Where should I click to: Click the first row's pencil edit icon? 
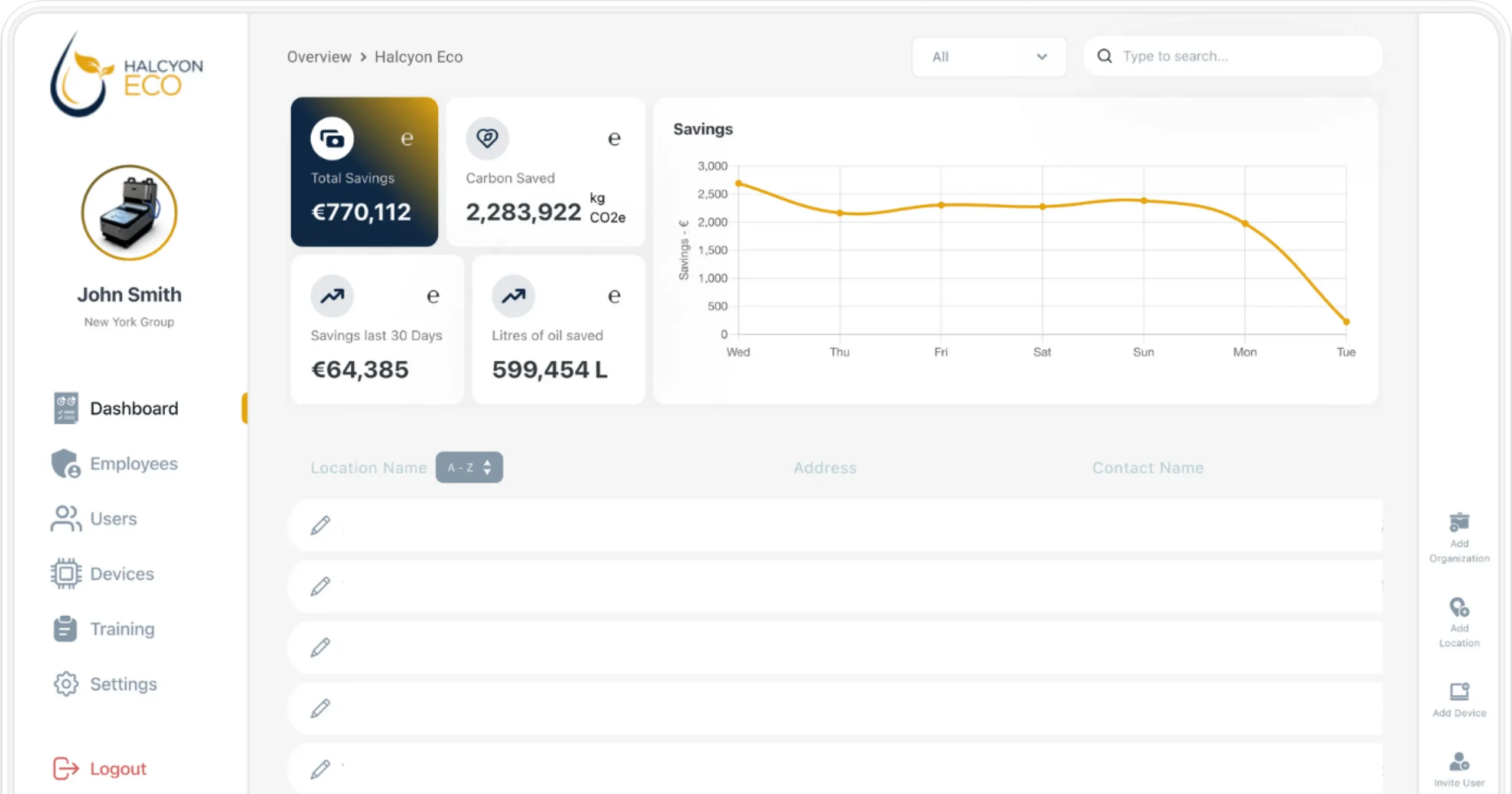(320, 525)
